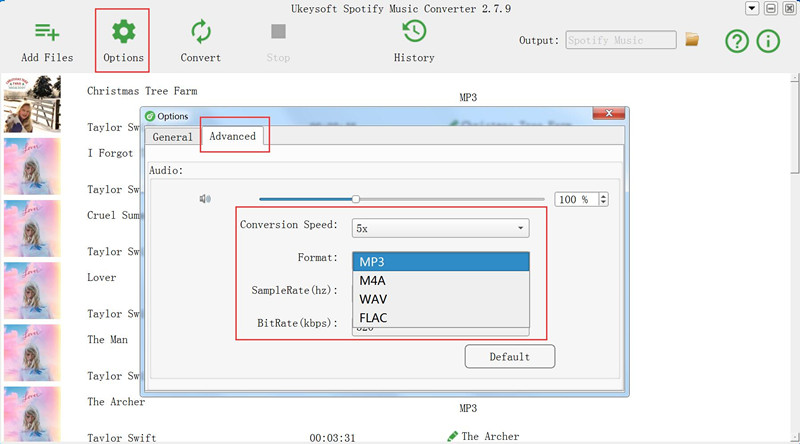Open the title bar dropdown menu arrow
800x444 pixels.
tap(752, 9)
